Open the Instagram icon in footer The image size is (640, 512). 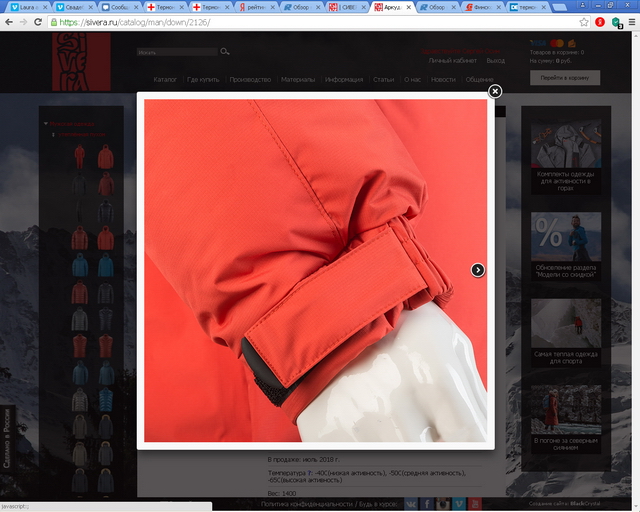point(443,504)
